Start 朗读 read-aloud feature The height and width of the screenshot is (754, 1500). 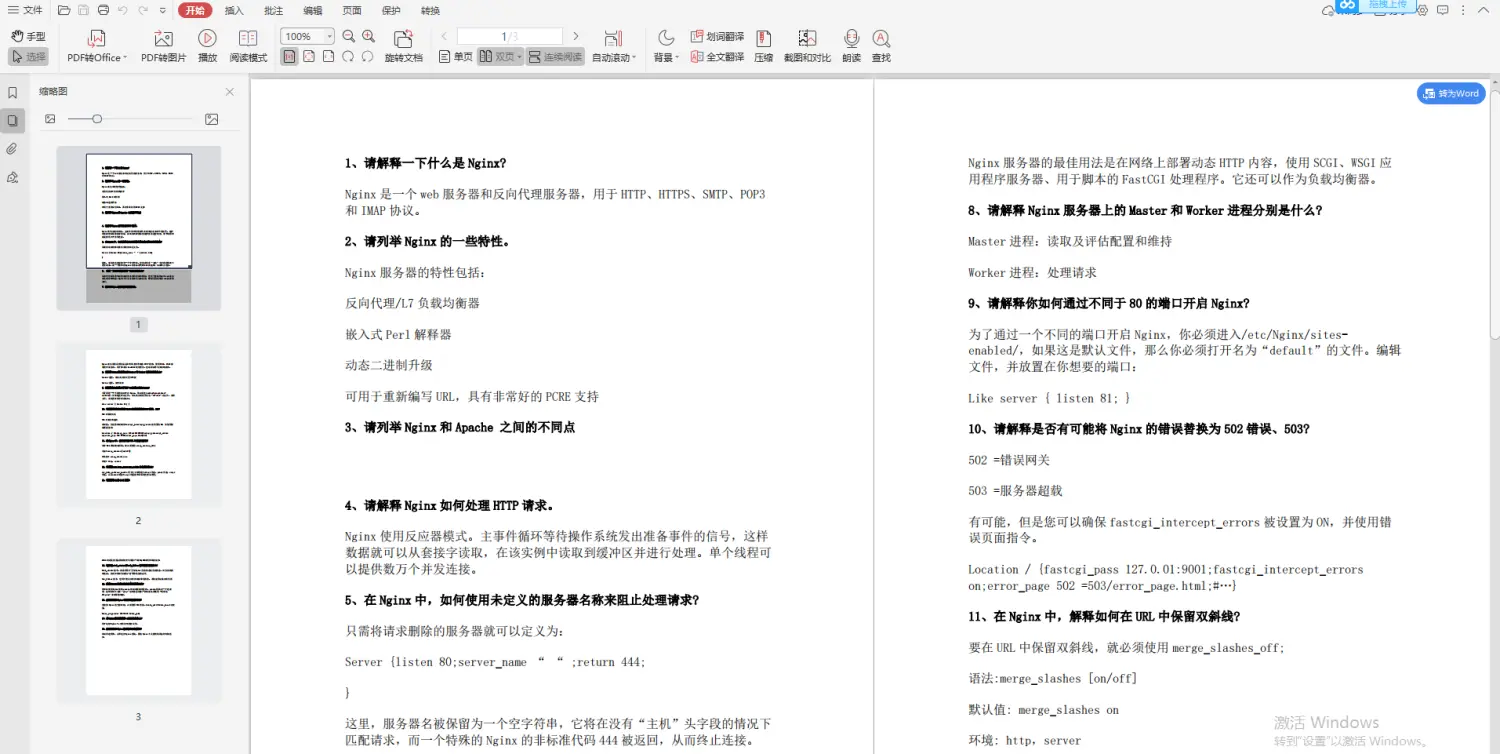click(x=850, y=45)
